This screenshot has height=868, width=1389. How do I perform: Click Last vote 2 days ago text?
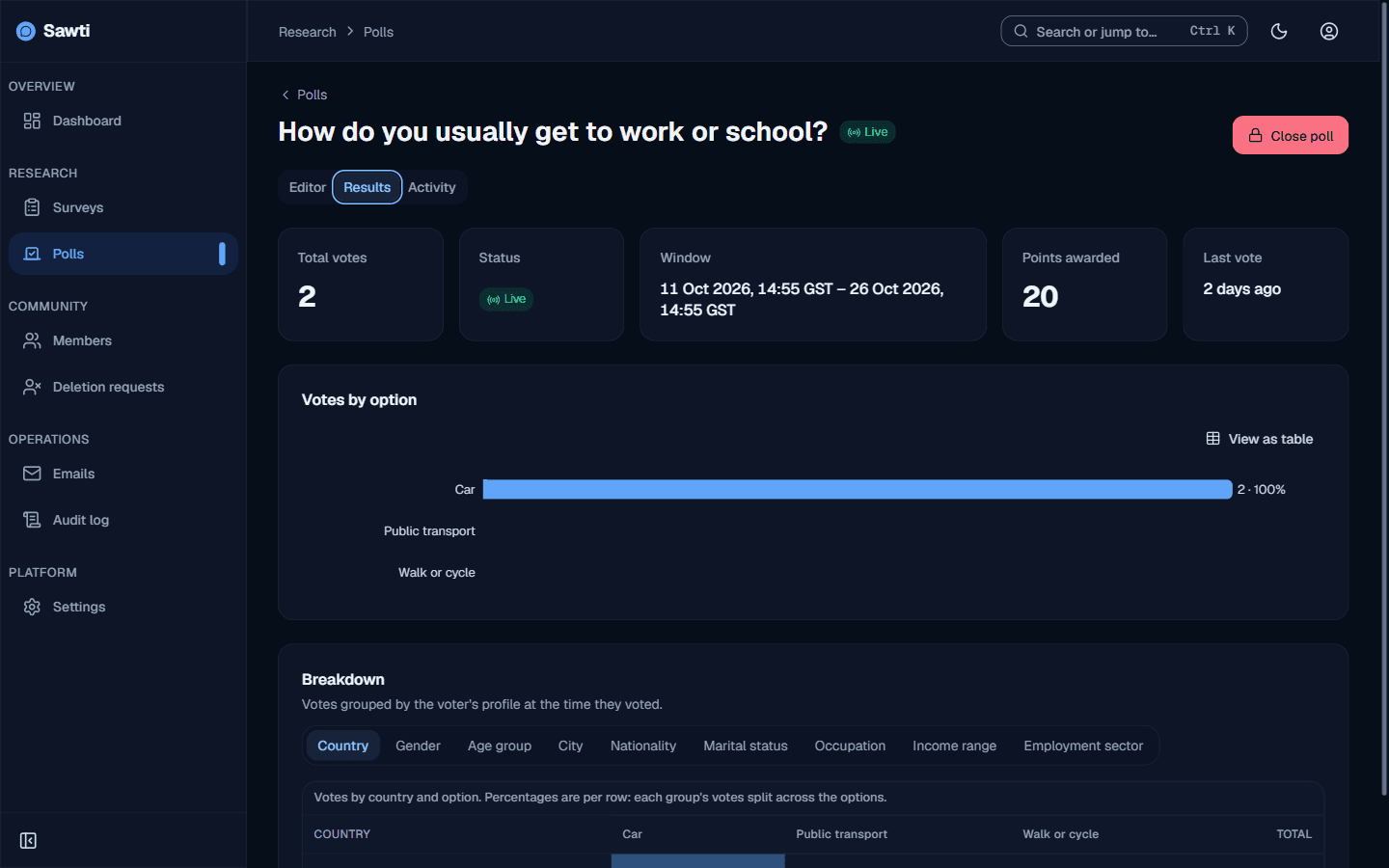click(x=1241, y=289)
